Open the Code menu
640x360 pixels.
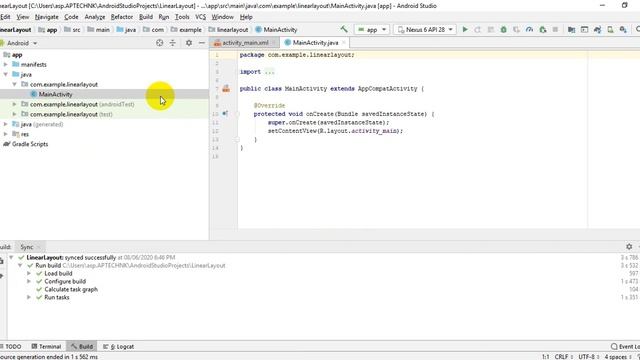point(71,17)
